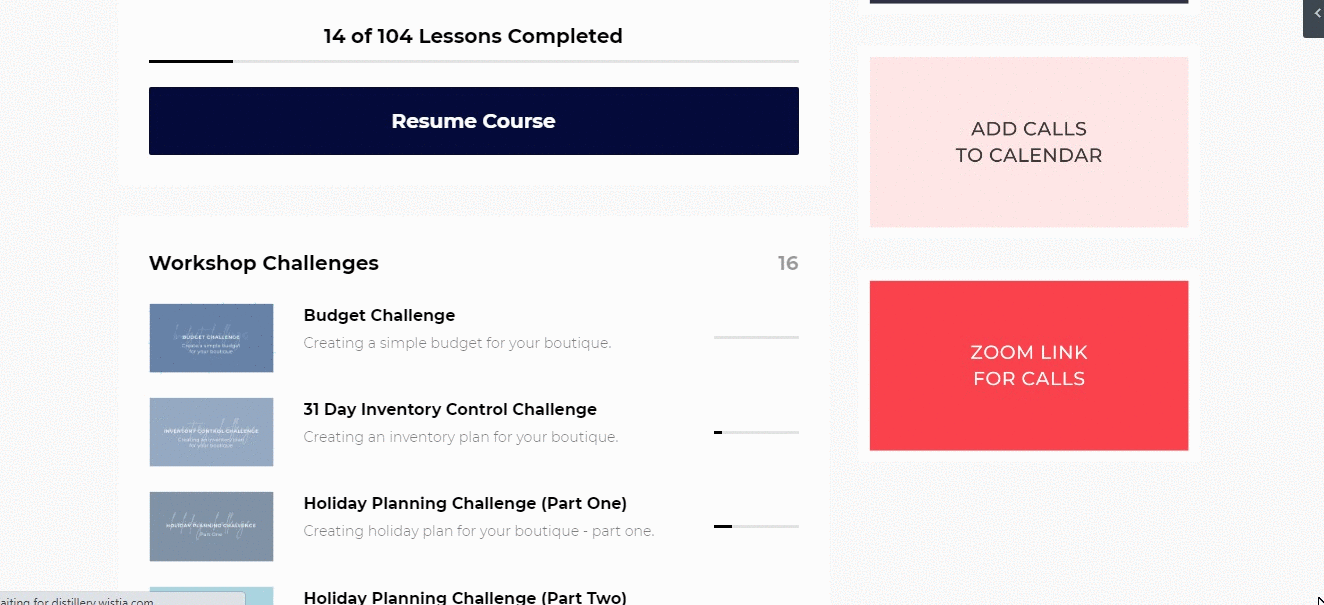
Task: Open the Holiday Planning Part One thumbnail
Action: [211, 526]
